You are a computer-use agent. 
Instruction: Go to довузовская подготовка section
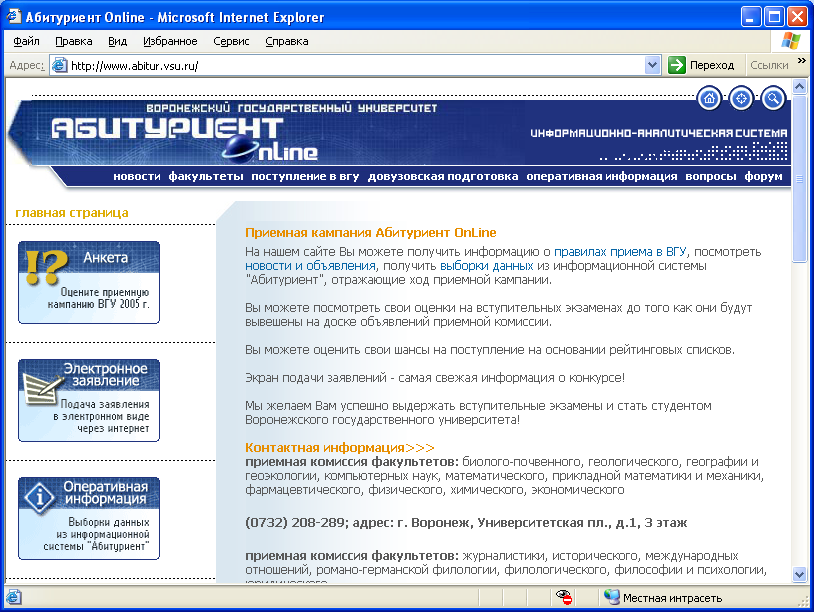[443, 176]
